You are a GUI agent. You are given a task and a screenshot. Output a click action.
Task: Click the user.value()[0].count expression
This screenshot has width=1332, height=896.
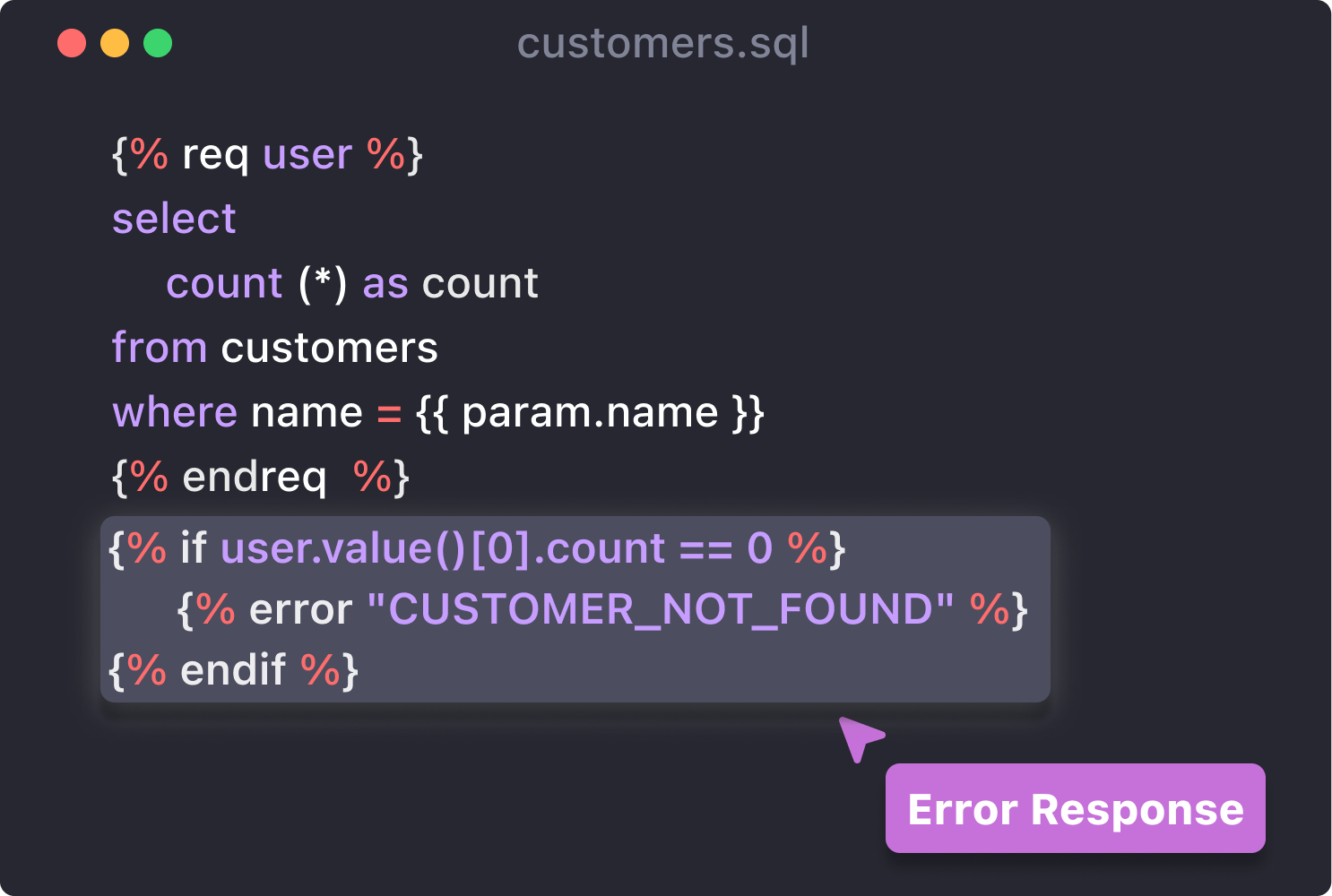[443, 548]
